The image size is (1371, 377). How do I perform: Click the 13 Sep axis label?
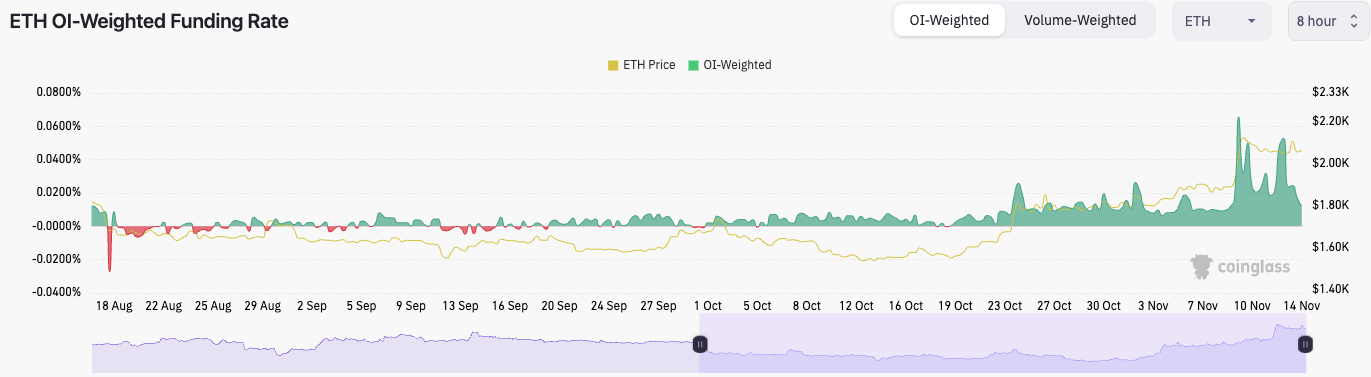(x=461, y=306)
